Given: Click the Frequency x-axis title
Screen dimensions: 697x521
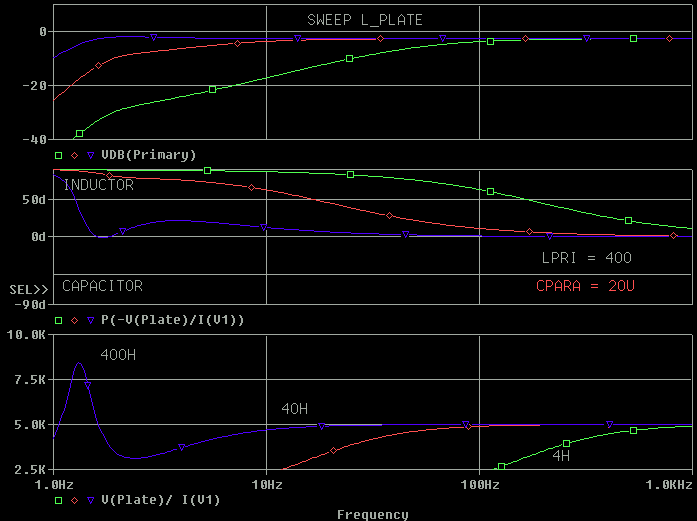Looking at the screenshot, I should 372,514.
